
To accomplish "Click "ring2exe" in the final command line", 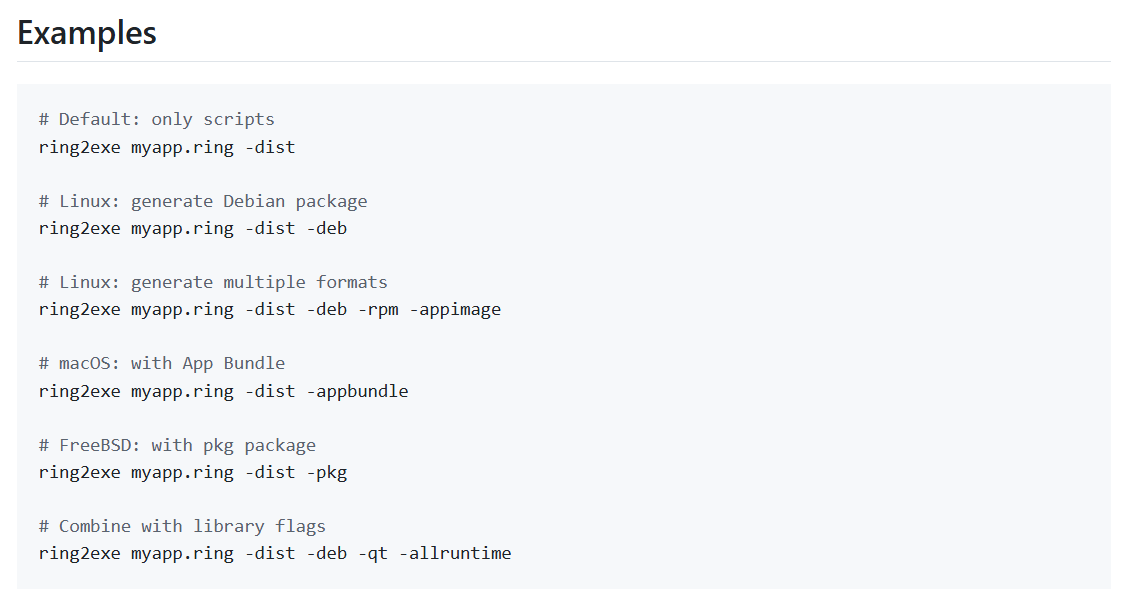I will tap(79, 553).
